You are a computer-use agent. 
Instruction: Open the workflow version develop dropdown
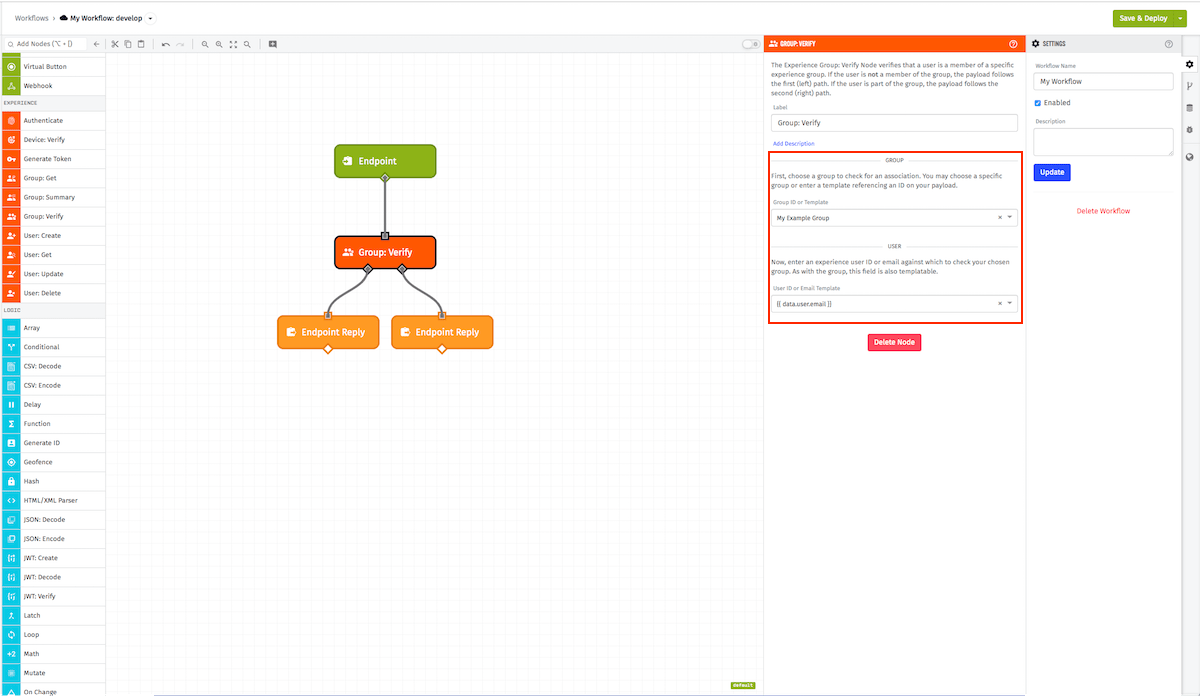click(x=151, y=18)
